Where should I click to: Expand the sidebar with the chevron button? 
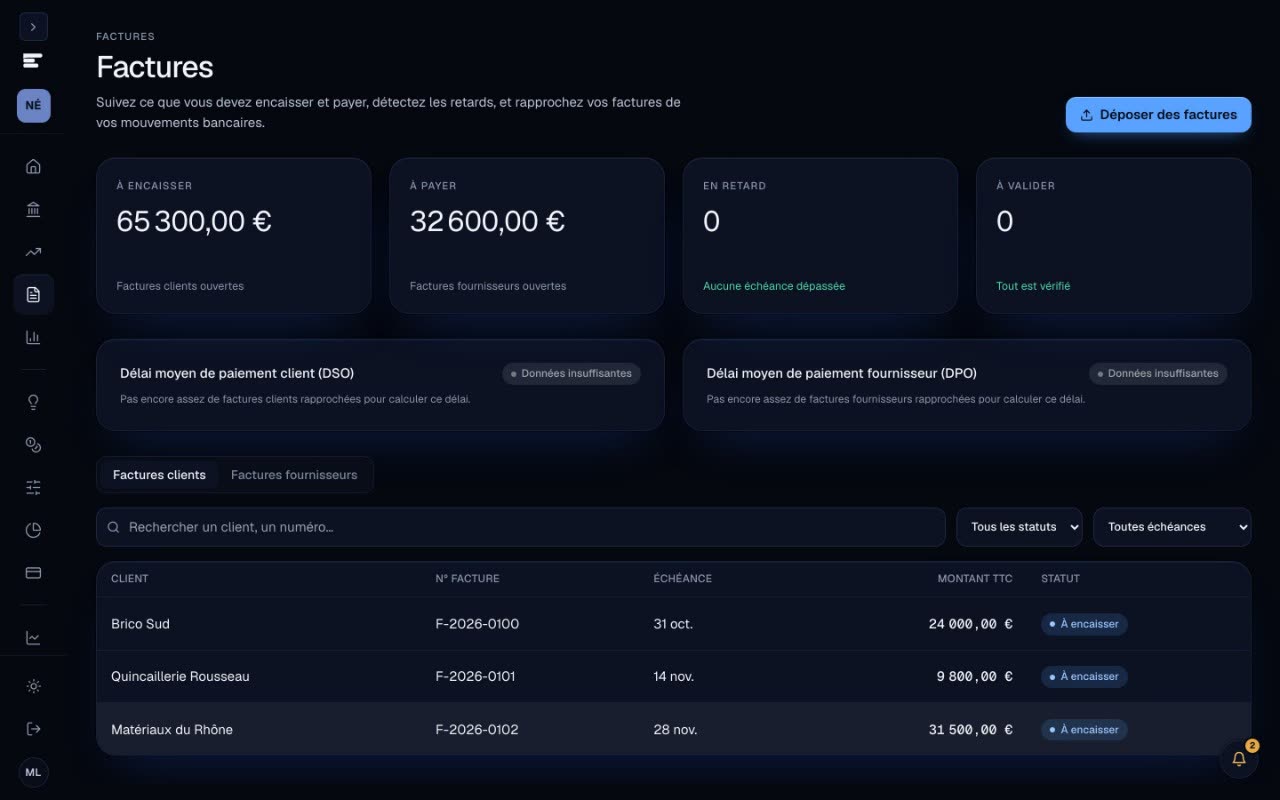33,27
